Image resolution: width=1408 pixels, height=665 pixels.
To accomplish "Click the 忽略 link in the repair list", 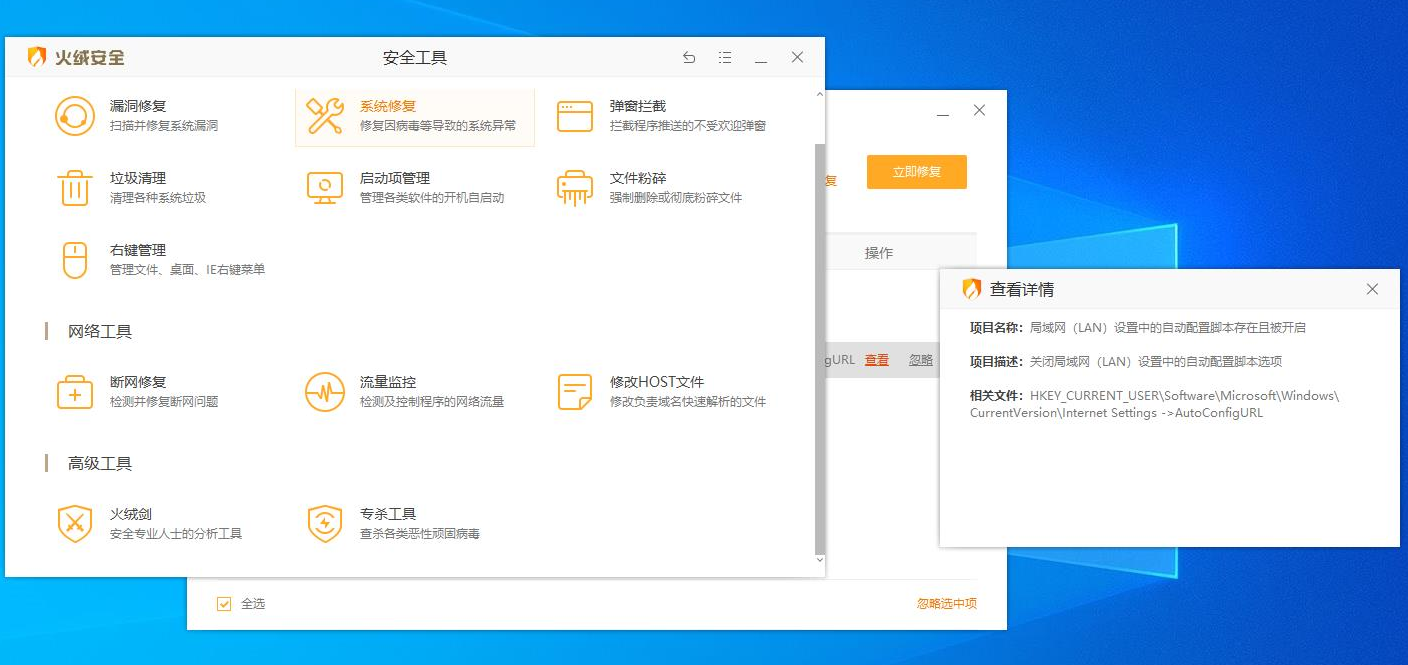I will tap(921, 360).
